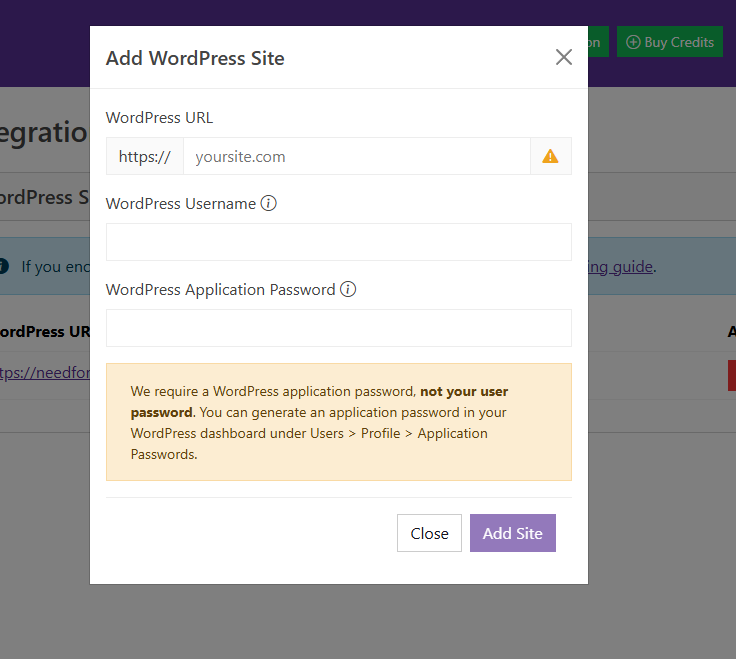Open the troubleshooting guide link in background

click(x=620, y=267)
